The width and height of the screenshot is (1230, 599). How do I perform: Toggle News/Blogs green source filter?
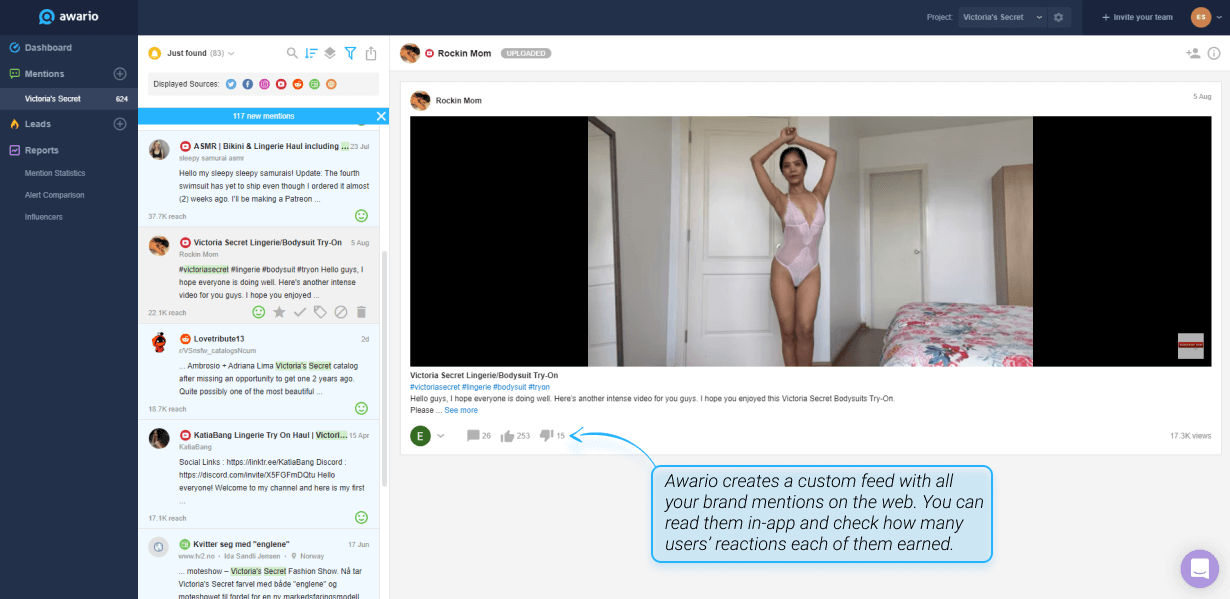(x=314, y=84)
